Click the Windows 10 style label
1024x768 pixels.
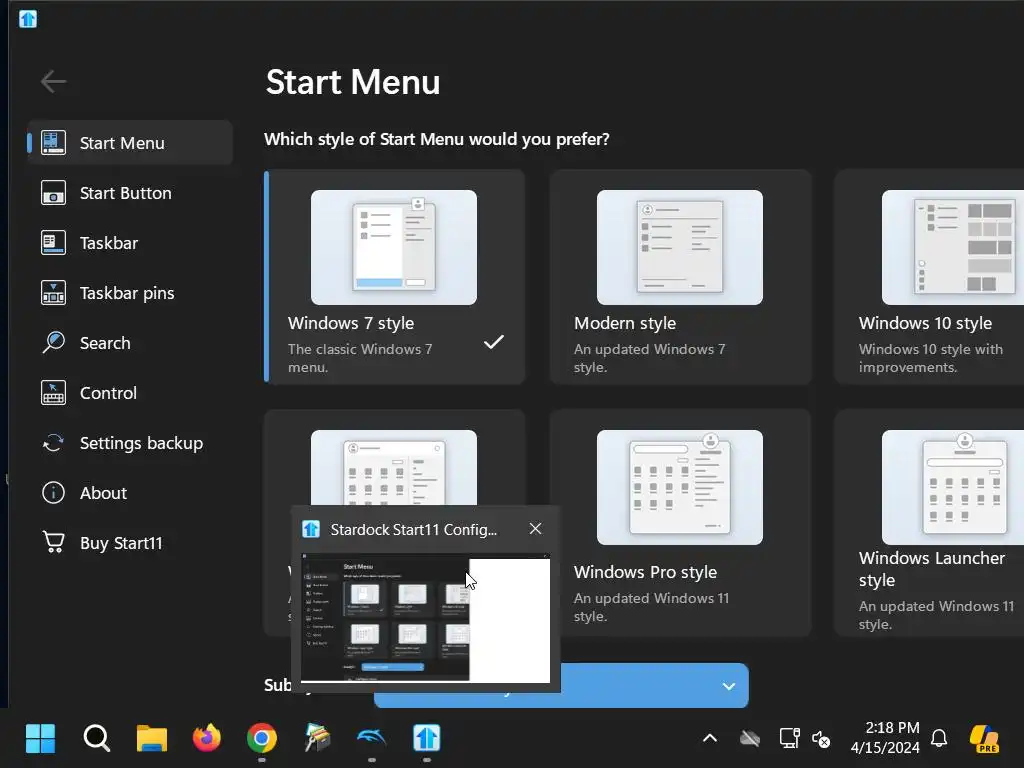point(925,323)
